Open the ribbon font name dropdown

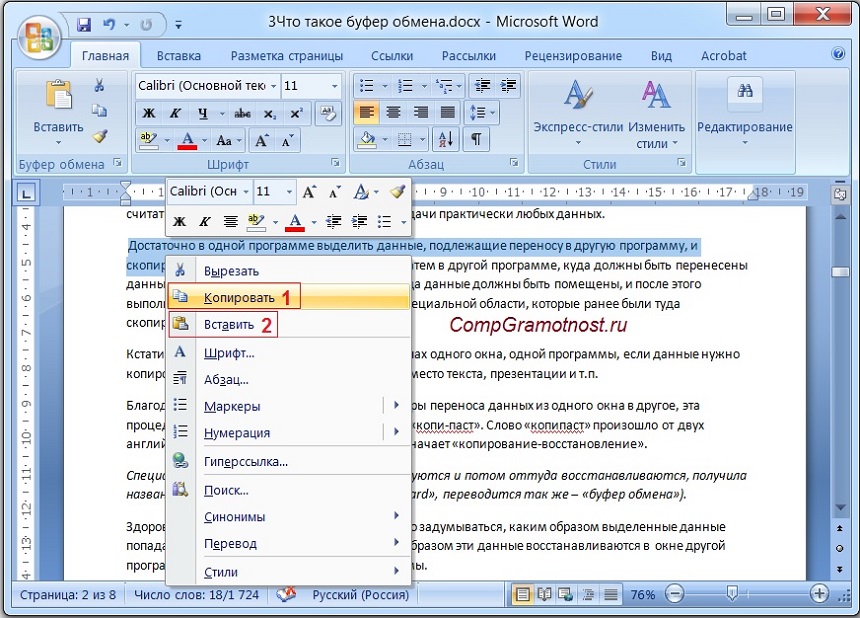click(x=273, y=86)
